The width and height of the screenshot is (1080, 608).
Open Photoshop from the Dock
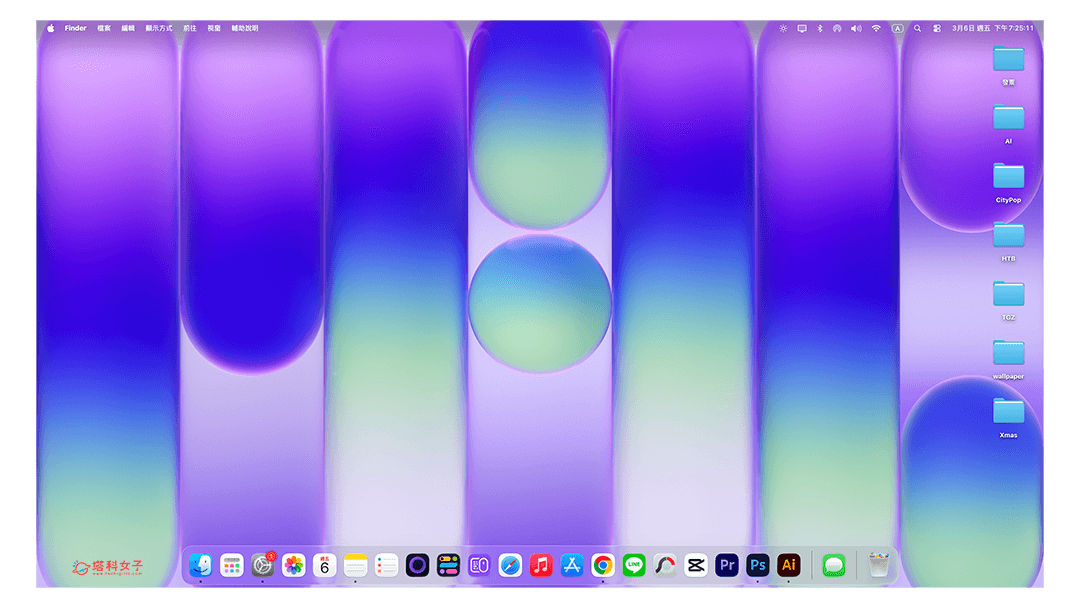(x=757, y=565)
